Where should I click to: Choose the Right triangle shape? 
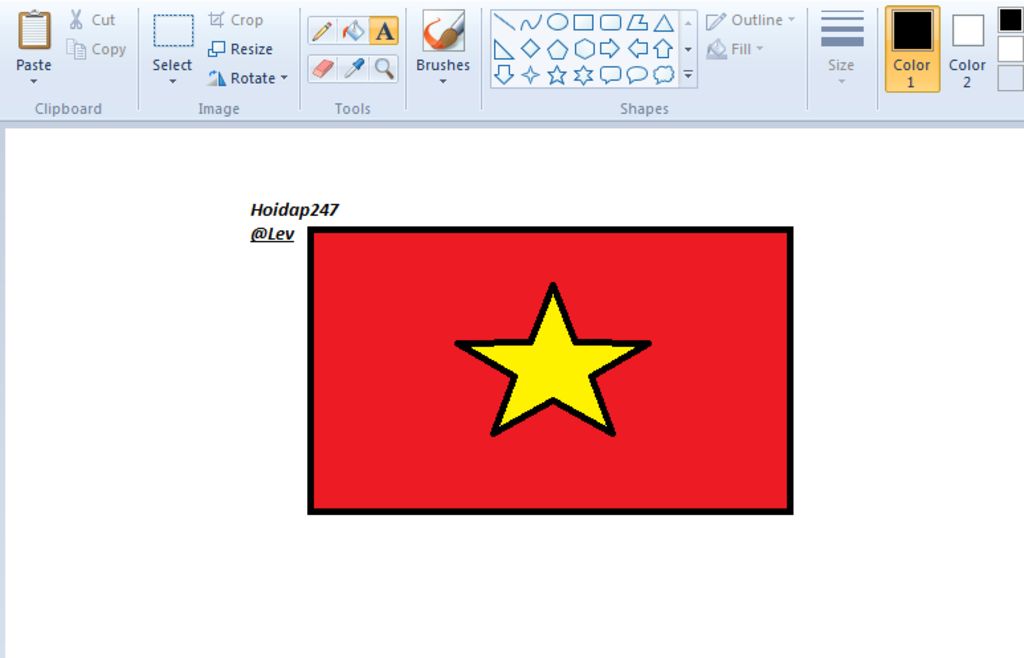click(504, 49)
